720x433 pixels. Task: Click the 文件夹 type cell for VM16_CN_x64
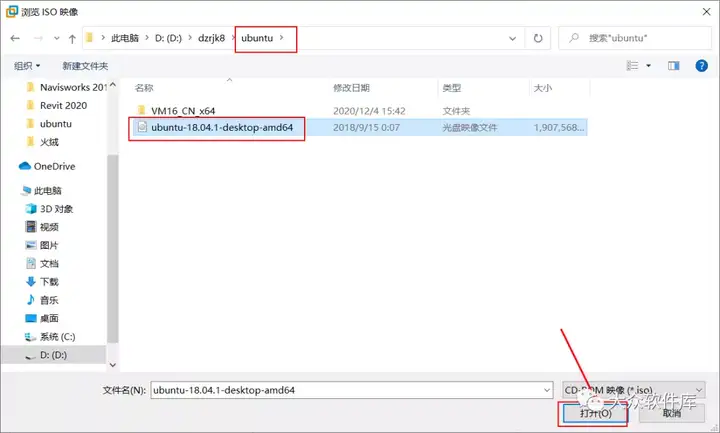pos(456,111)
